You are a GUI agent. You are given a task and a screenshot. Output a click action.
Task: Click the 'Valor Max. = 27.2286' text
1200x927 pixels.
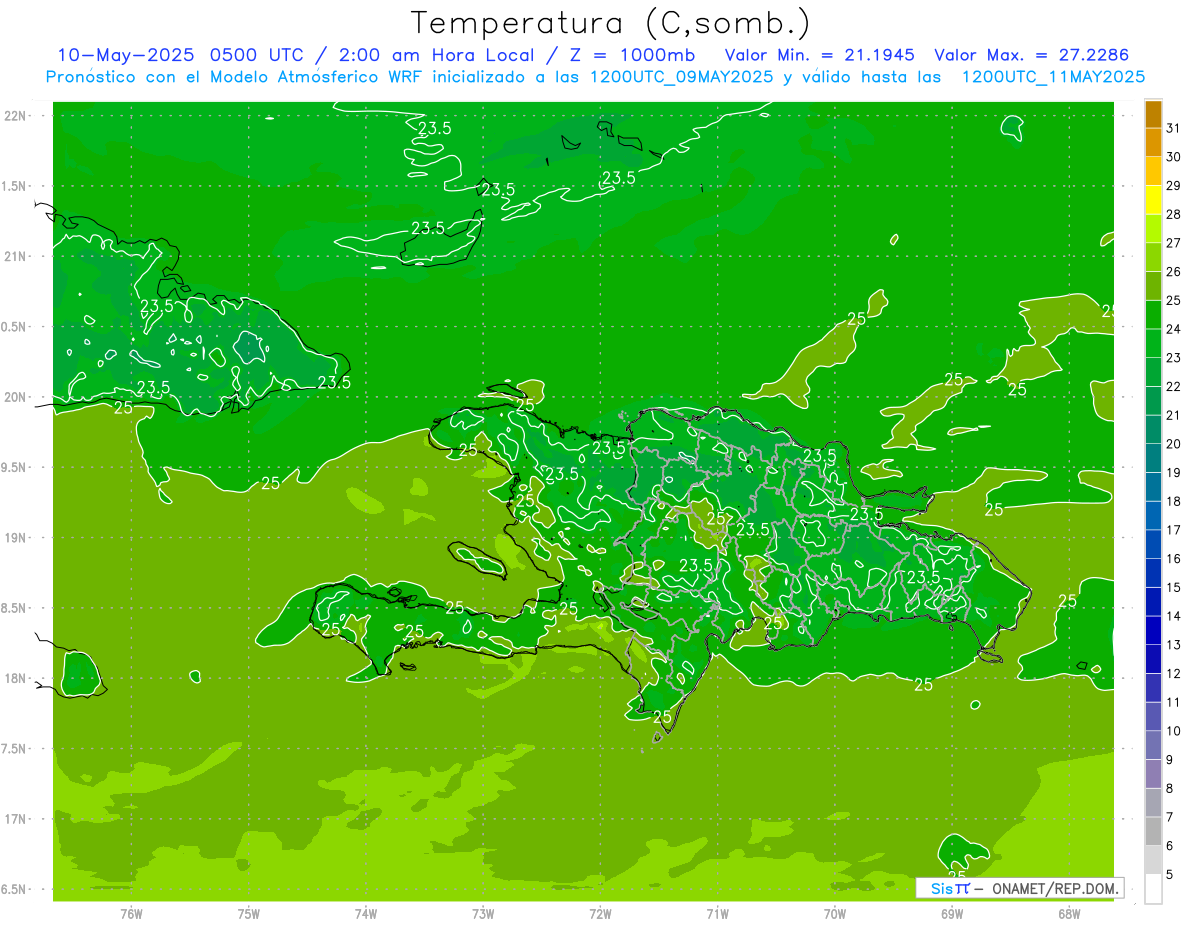click(1032, 54)
